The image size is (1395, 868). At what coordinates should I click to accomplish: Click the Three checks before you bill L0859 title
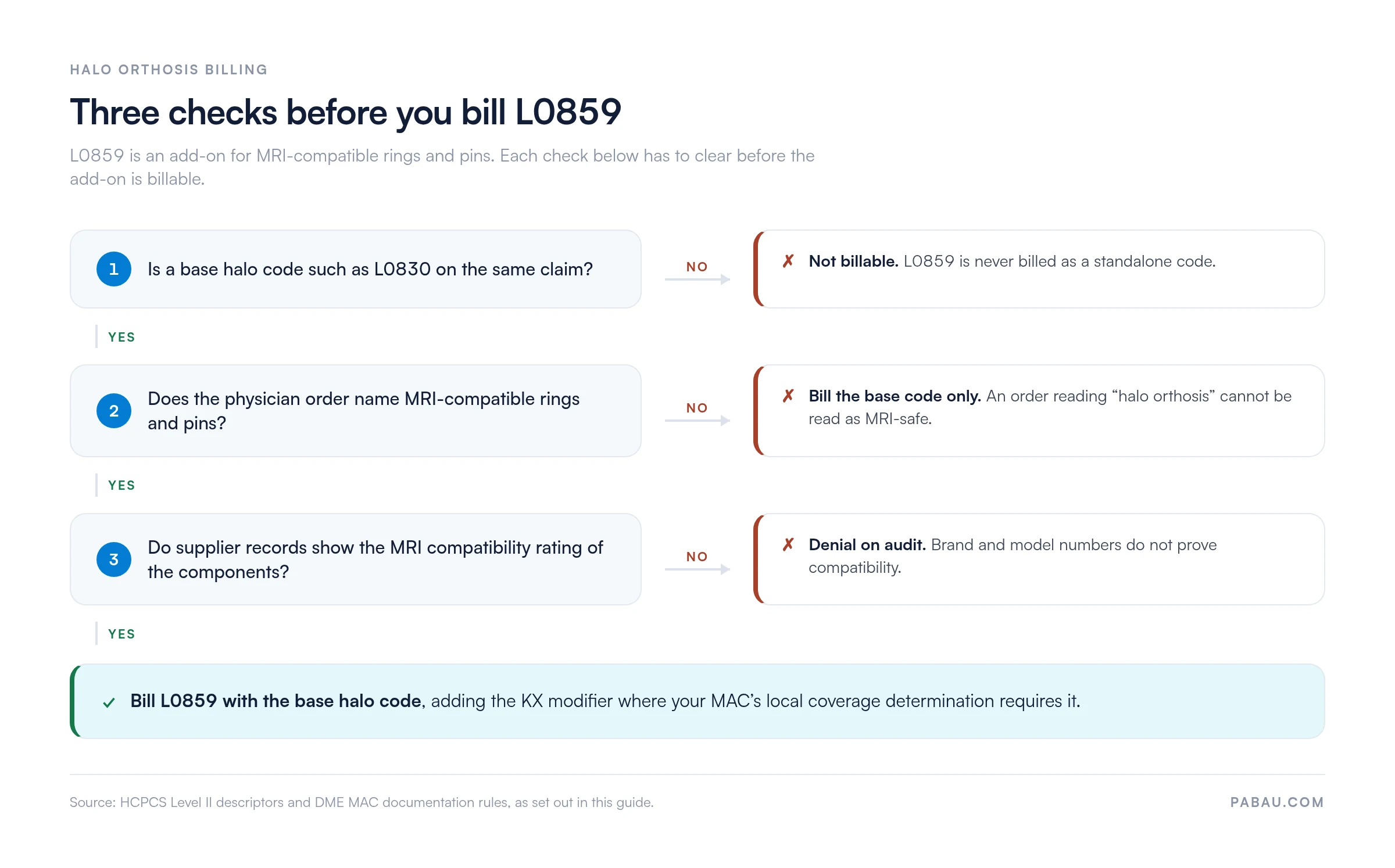coord(345,112)
